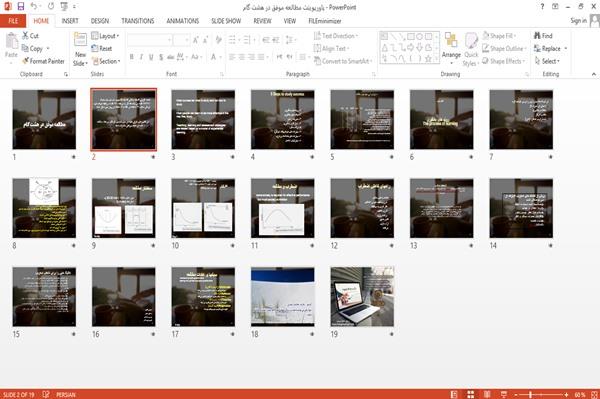Click Convert to SmartArt
600x399 pixels.
(x=343, y=61)
